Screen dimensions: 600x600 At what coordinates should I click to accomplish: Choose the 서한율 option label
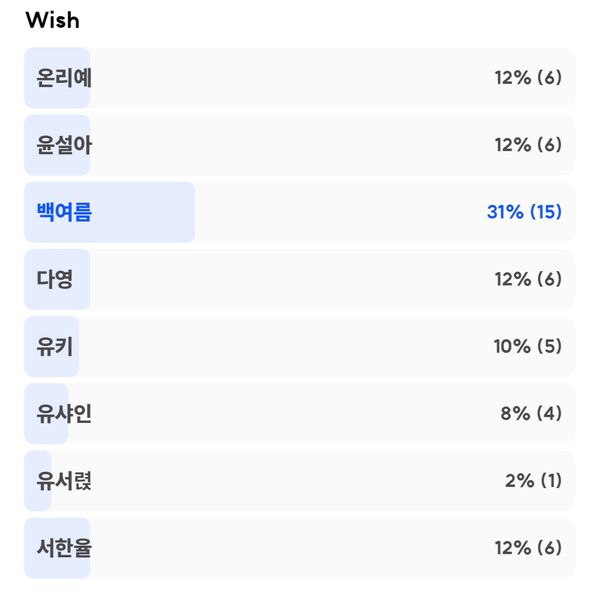tap(64, 548)
